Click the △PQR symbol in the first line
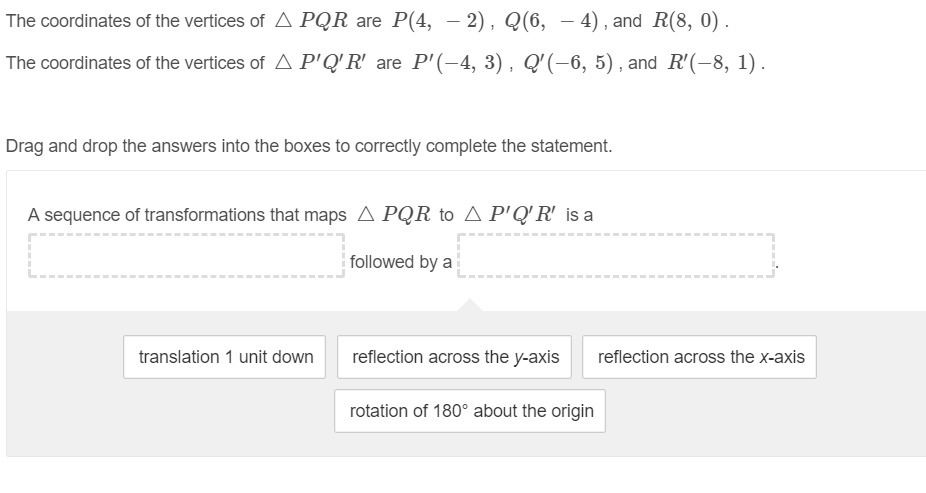Viewport: 926px width, 493px height. (312, 21)
